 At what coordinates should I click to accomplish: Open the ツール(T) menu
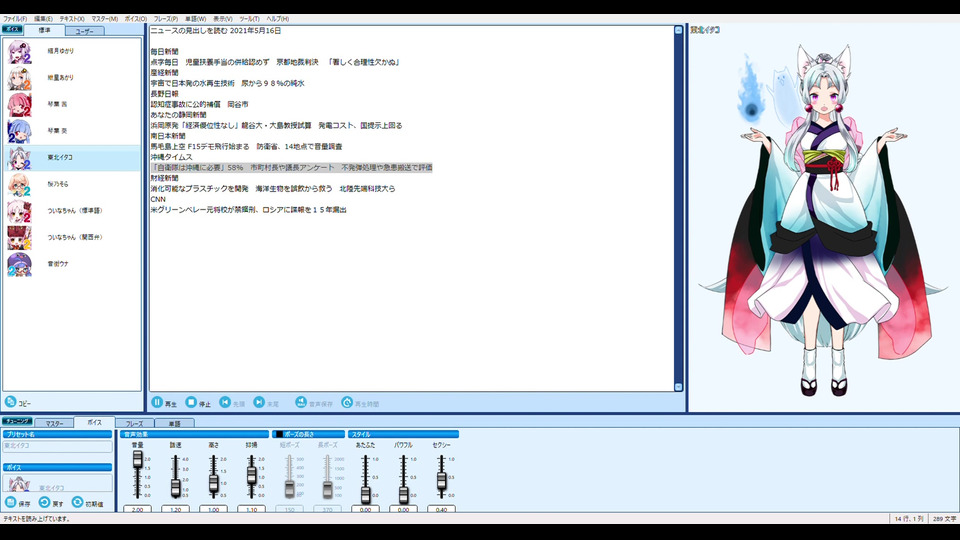point(249,19)
